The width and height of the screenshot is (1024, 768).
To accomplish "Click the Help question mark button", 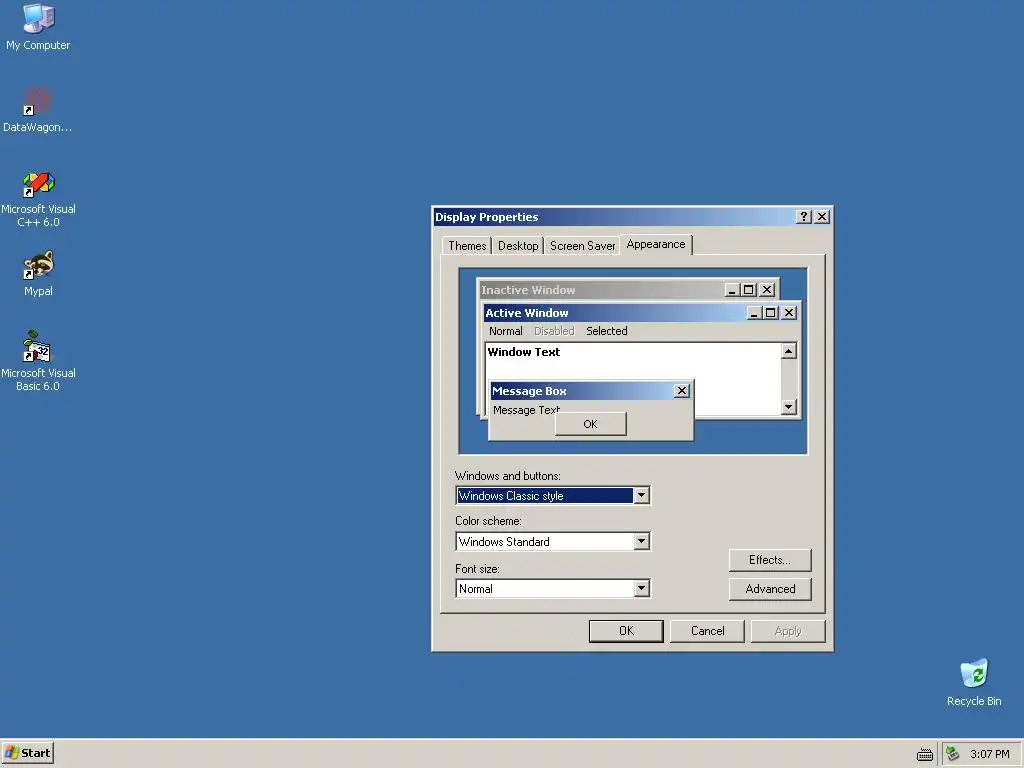I will coord(804,217).
